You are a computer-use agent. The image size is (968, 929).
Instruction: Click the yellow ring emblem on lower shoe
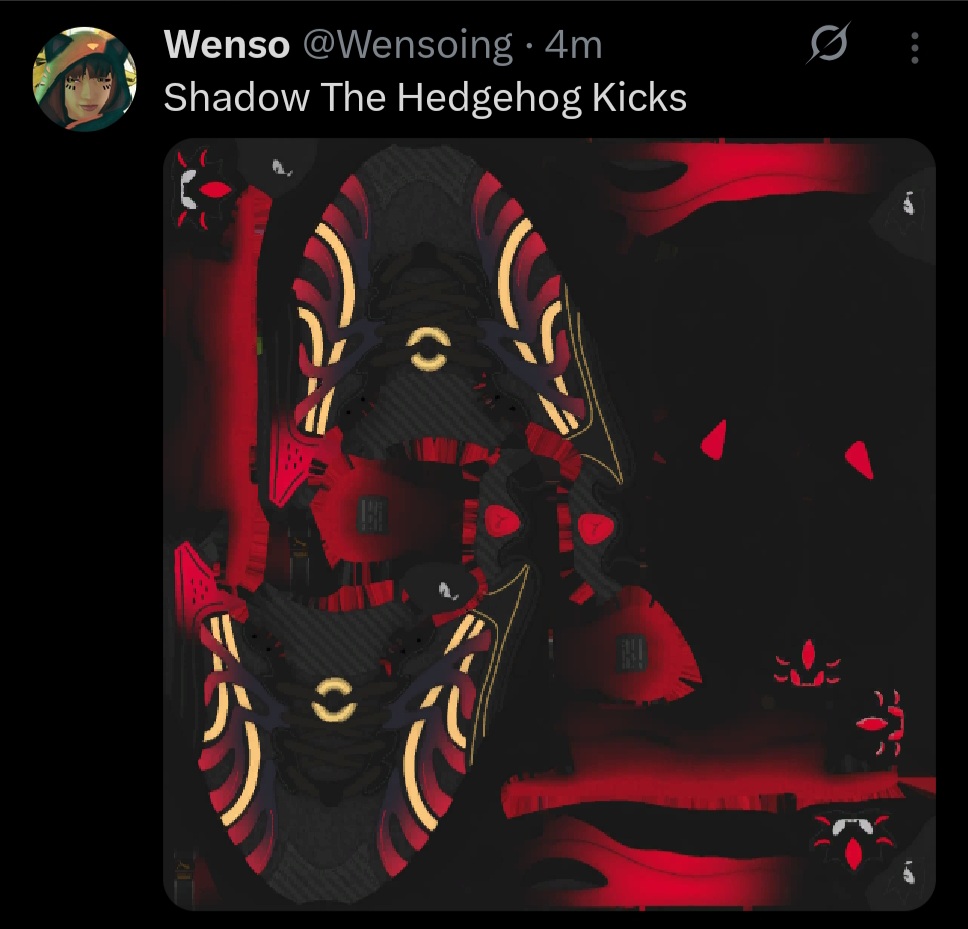333,700
